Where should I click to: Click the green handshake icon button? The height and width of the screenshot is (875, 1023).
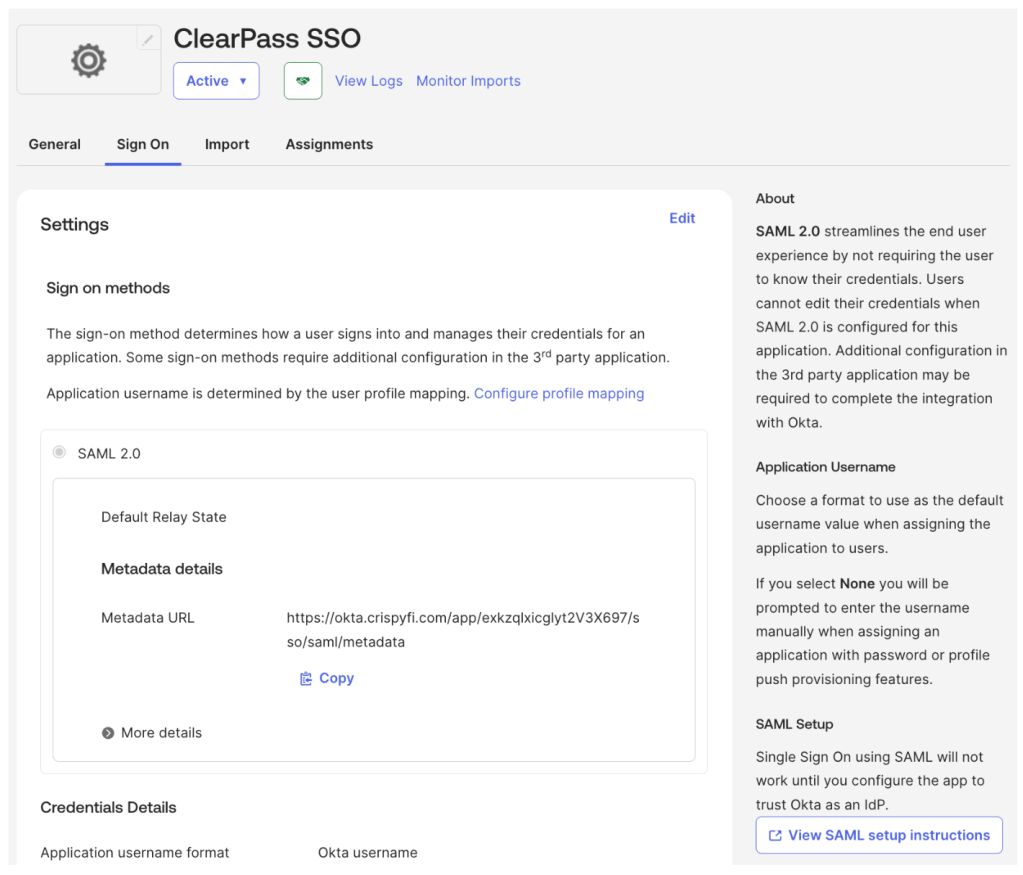point(303,81)
